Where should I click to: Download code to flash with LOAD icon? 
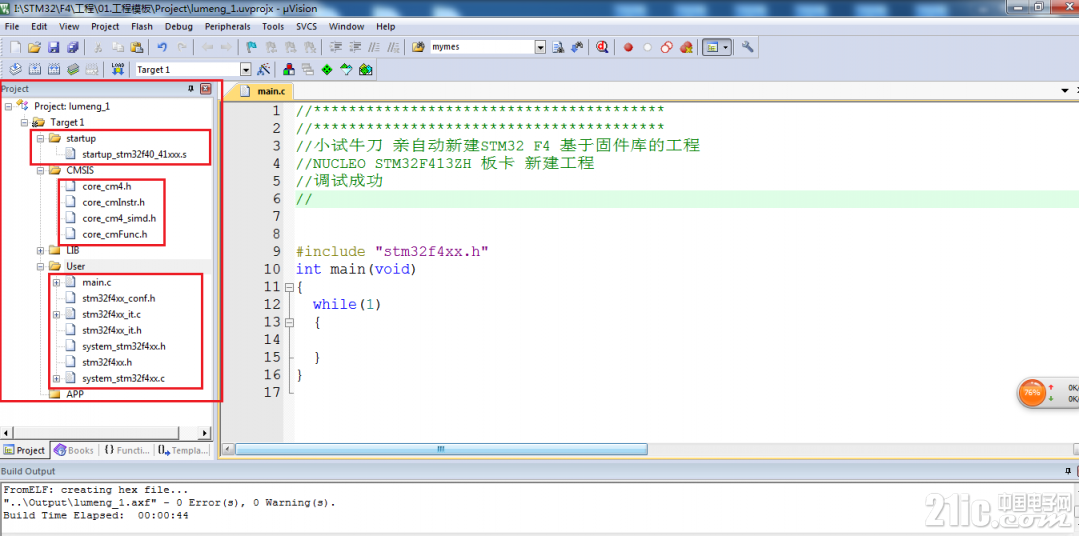tap(118, 69)
